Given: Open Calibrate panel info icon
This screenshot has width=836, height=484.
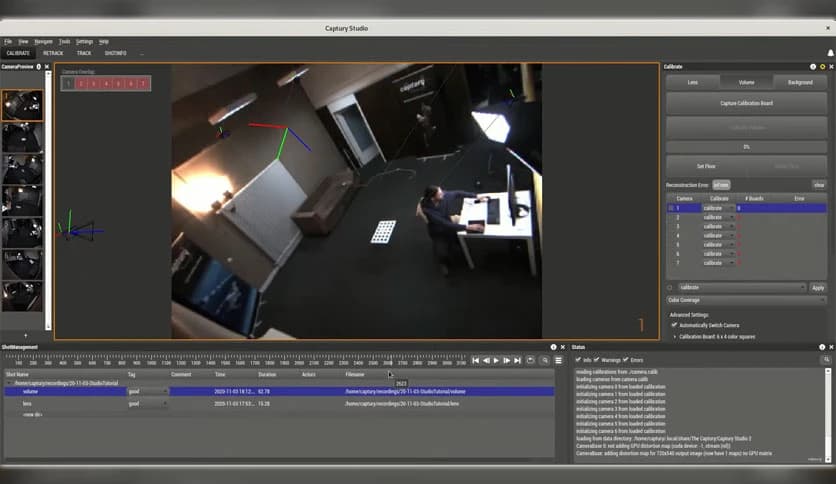Looking at the screenshot, I should click(x=813, y=67).
